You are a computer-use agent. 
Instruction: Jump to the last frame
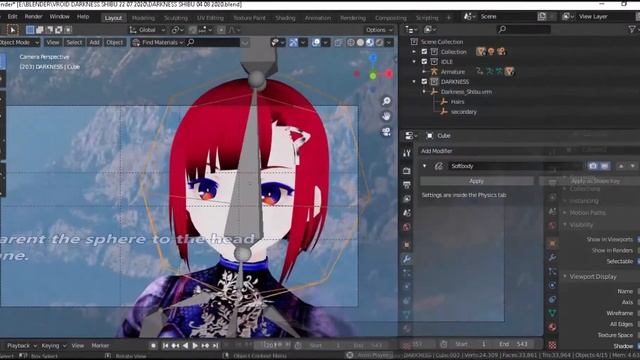216,346
